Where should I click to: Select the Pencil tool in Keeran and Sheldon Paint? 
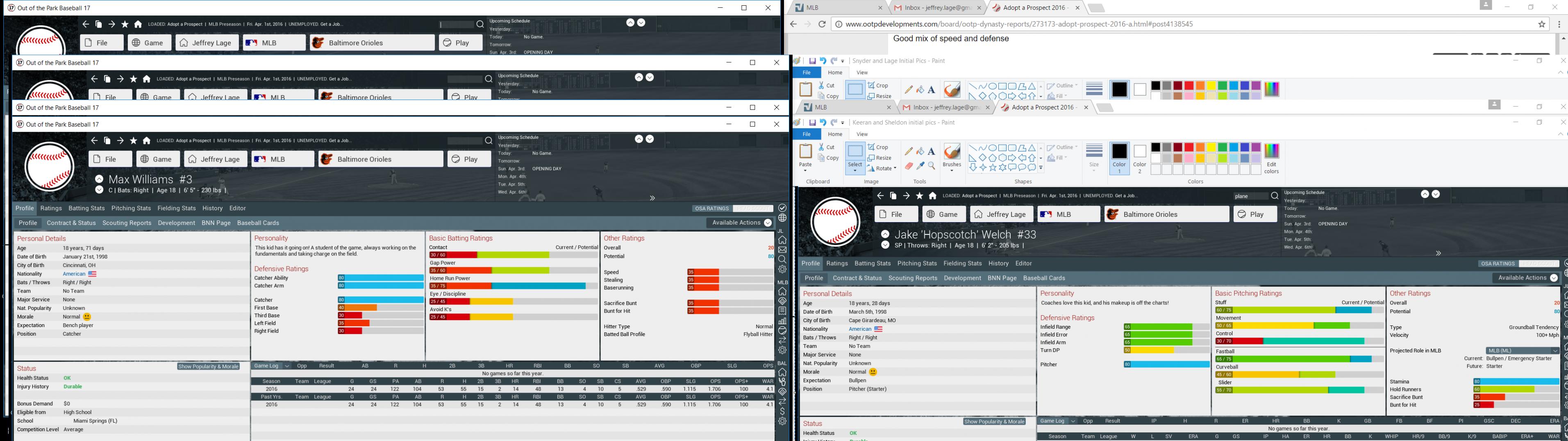pyautogui.click(x=908, y=151)
